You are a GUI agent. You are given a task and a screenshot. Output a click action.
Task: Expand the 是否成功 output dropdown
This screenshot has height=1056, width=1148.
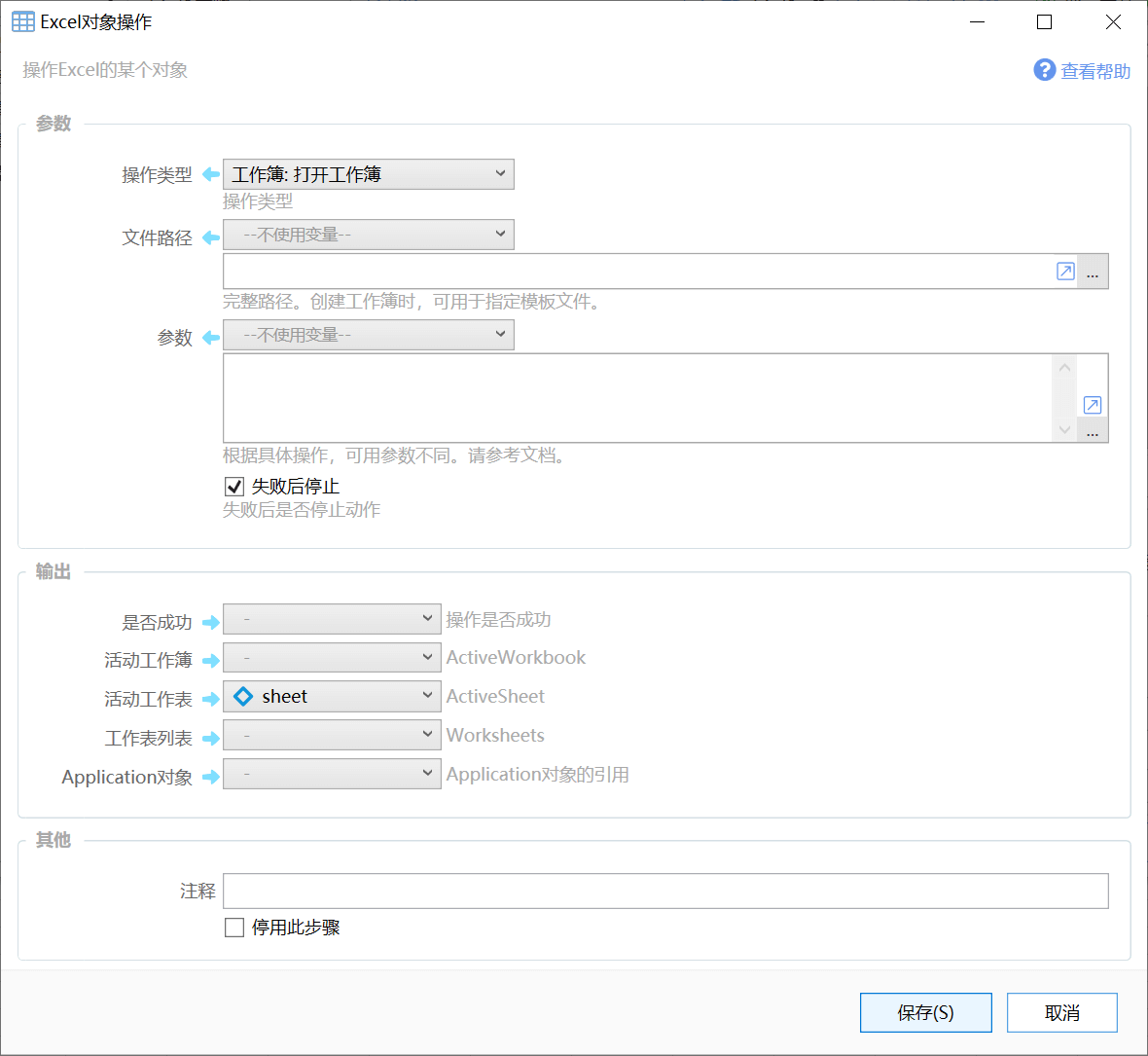click(332, 619)
